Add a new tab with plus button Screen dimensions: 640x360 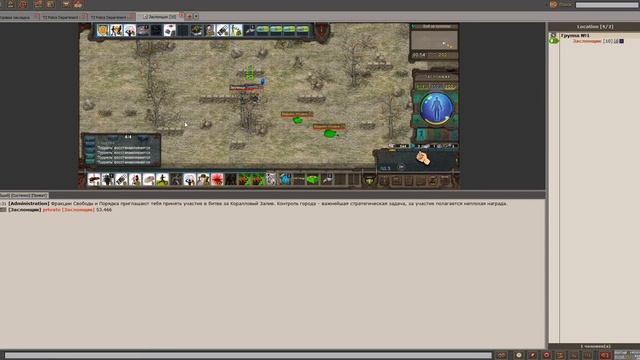coord(189,17)
